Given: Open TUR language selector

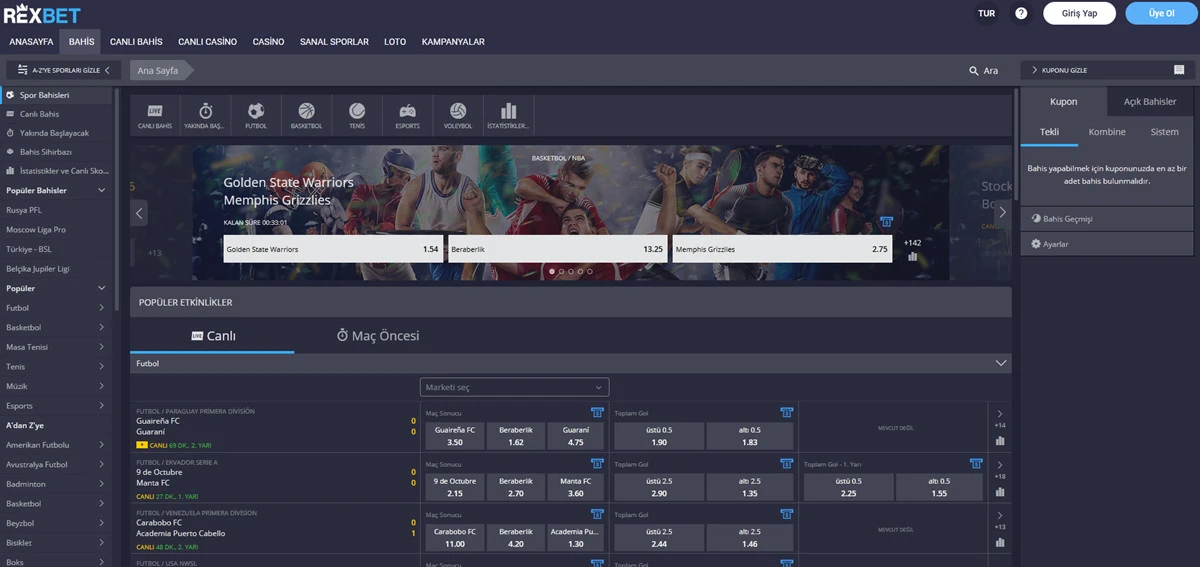Looking at the screenshot, I should [x=986, y=13].
